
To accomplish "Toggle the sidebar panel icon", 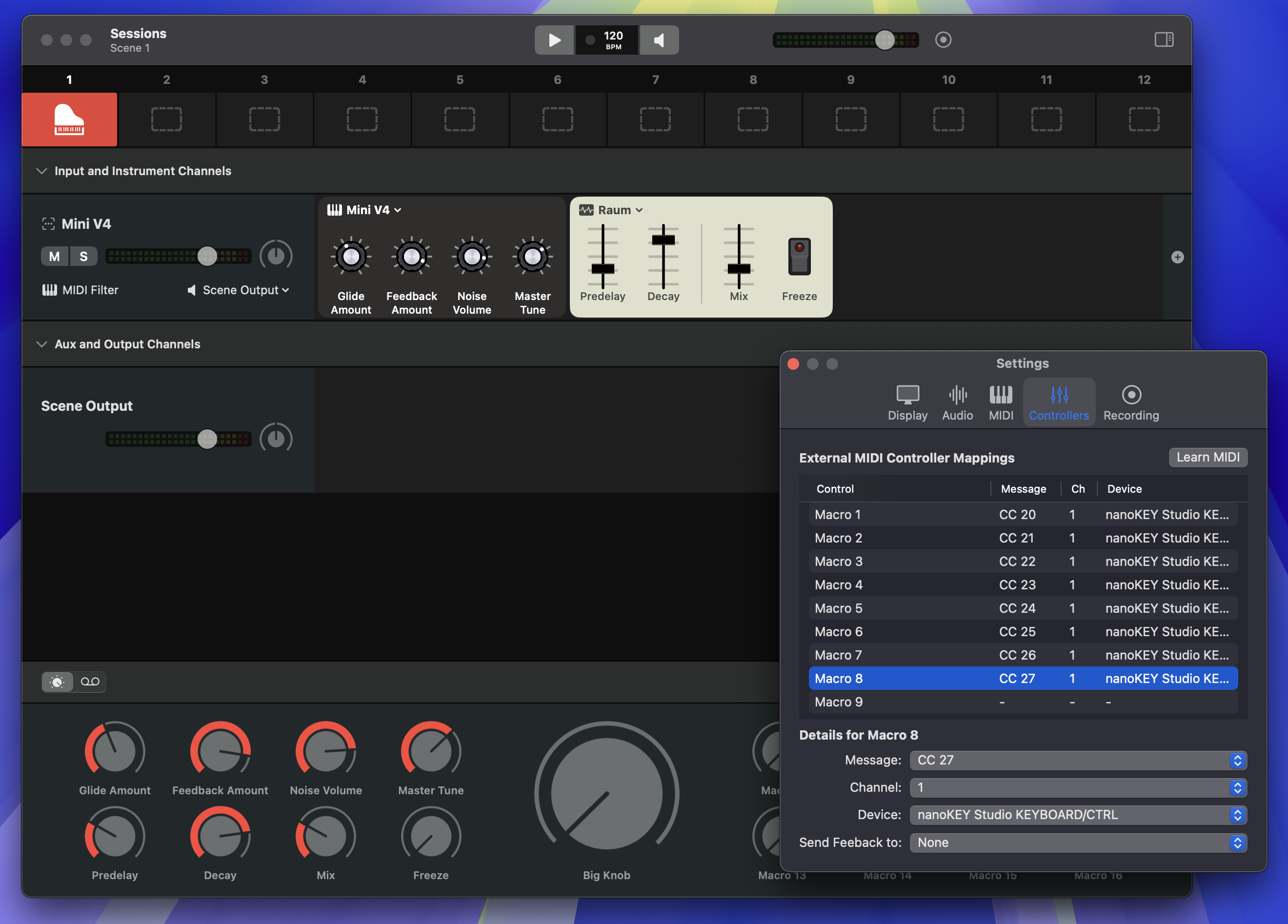I will point(1164,40).
